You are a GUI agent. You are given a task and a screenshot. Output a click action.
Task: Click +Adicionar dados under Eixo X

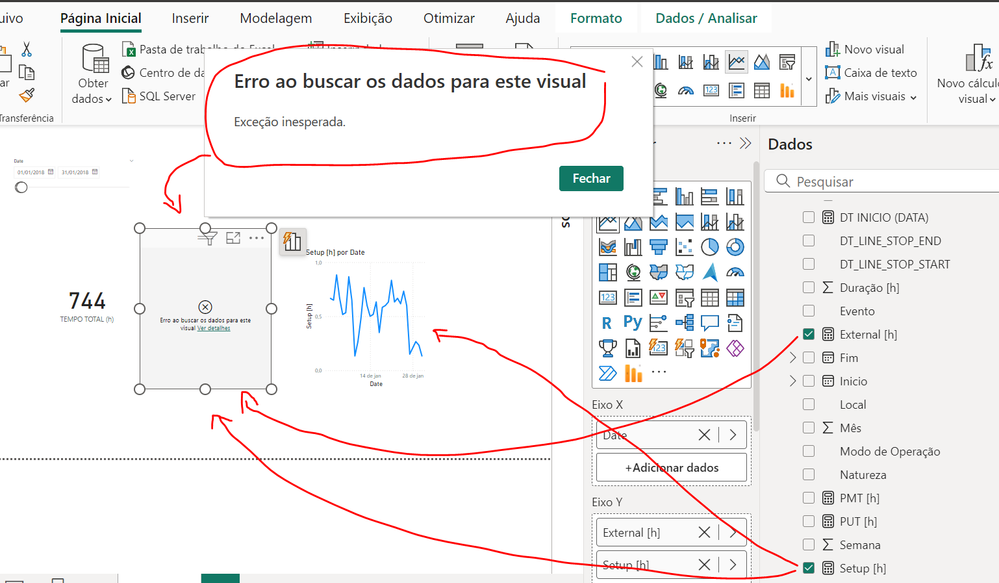click(672, 468)
